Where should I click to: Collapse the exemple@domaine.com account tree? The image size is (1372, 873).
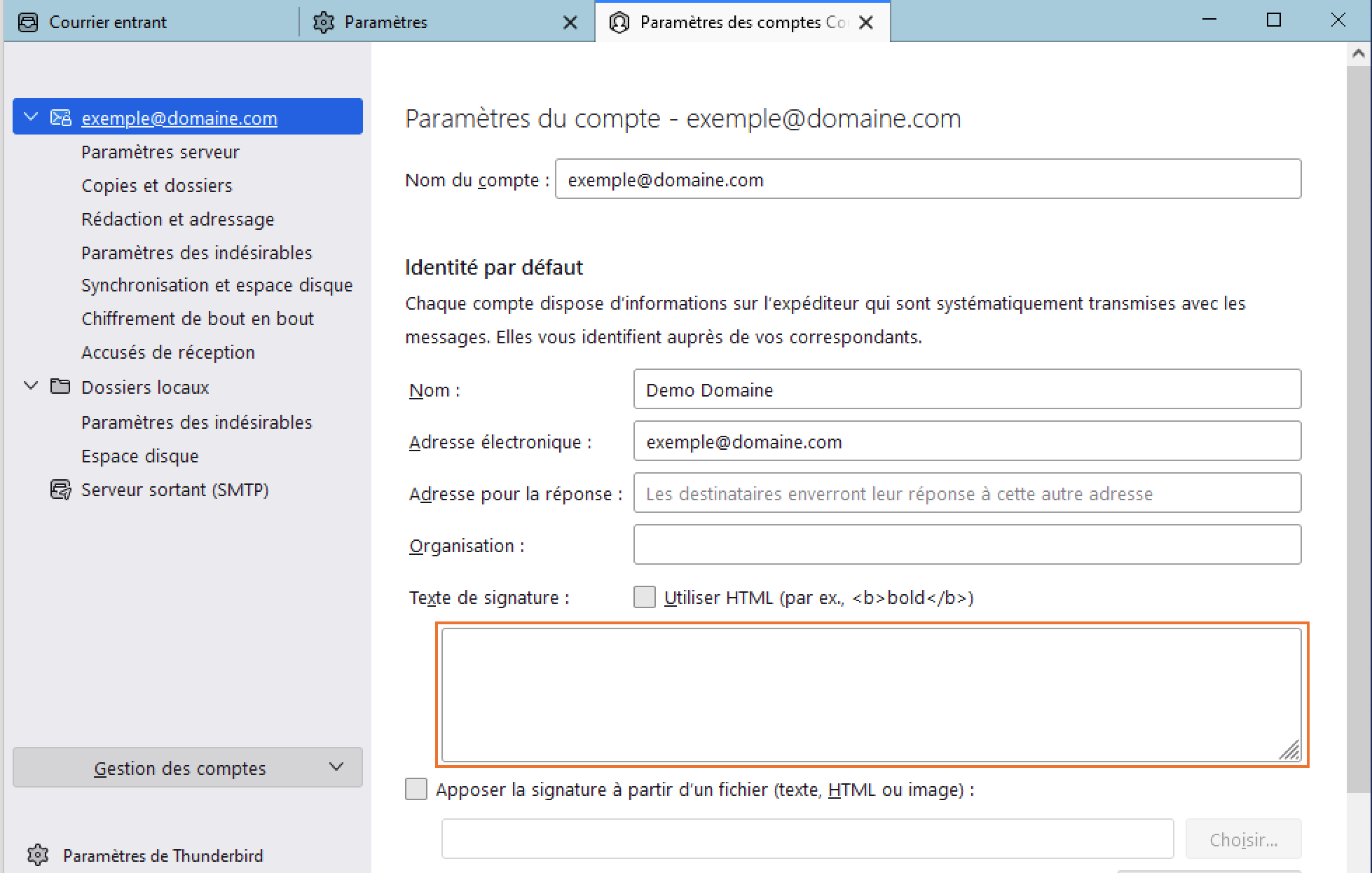coord(31,117)
